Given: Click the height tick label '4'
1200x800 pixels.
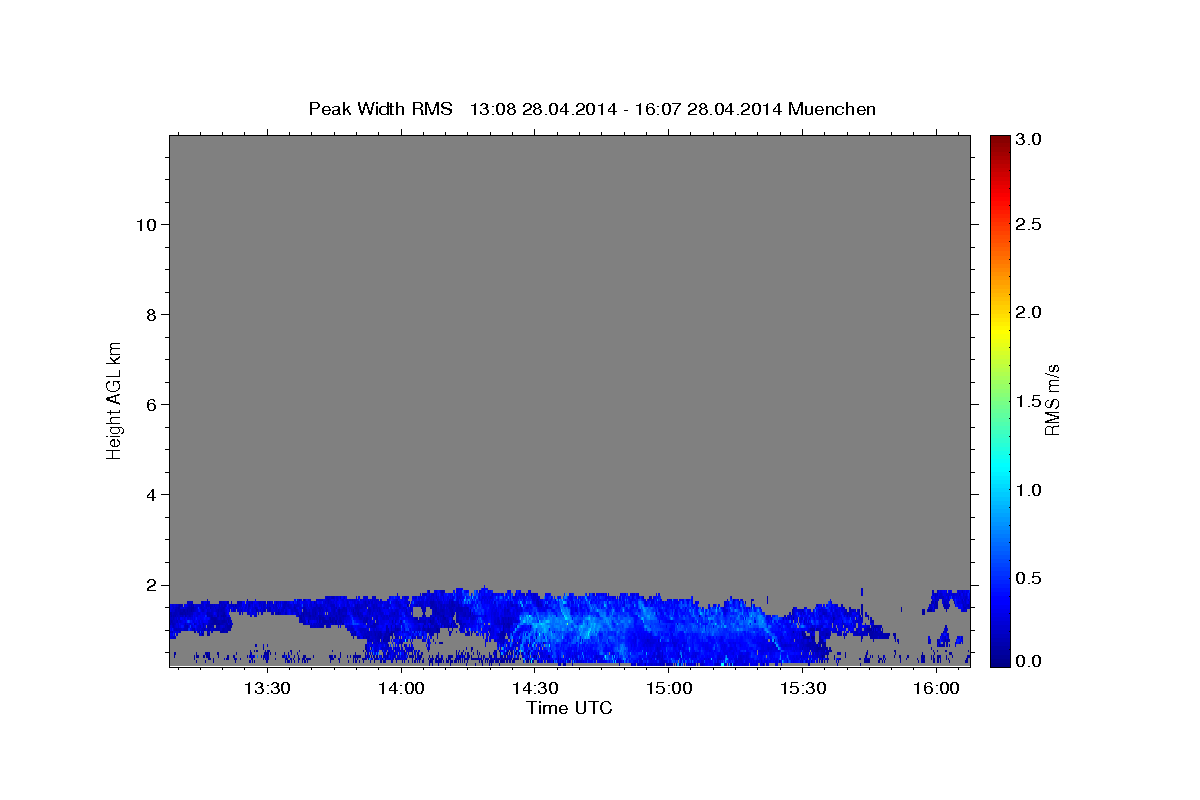Looking at the screenshot, I should pyautogui.click(x=151, y=495).
